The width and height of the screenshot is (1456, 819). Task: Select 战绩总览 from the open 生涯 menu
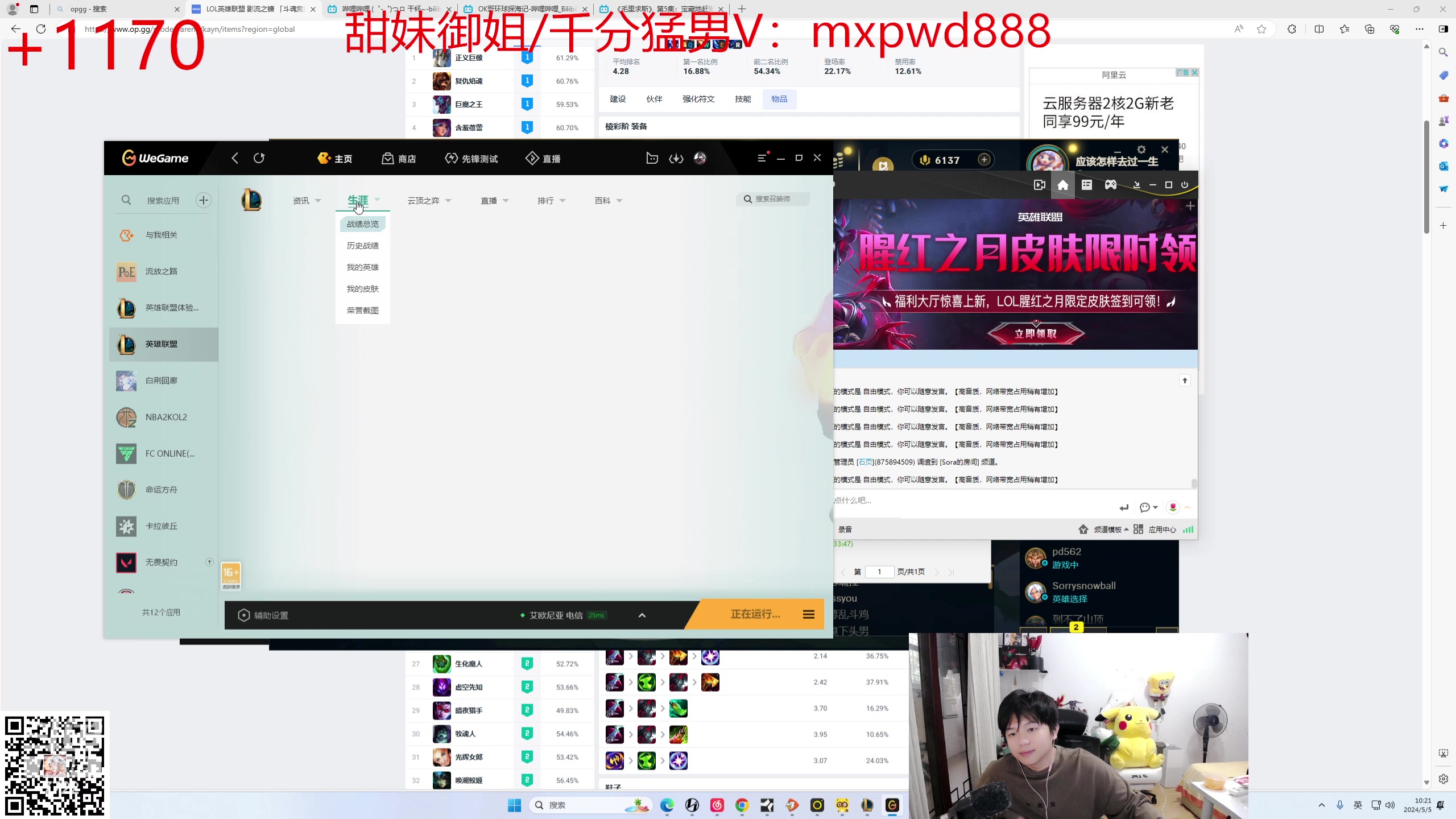pyautogui.click(x=362, y=224)
